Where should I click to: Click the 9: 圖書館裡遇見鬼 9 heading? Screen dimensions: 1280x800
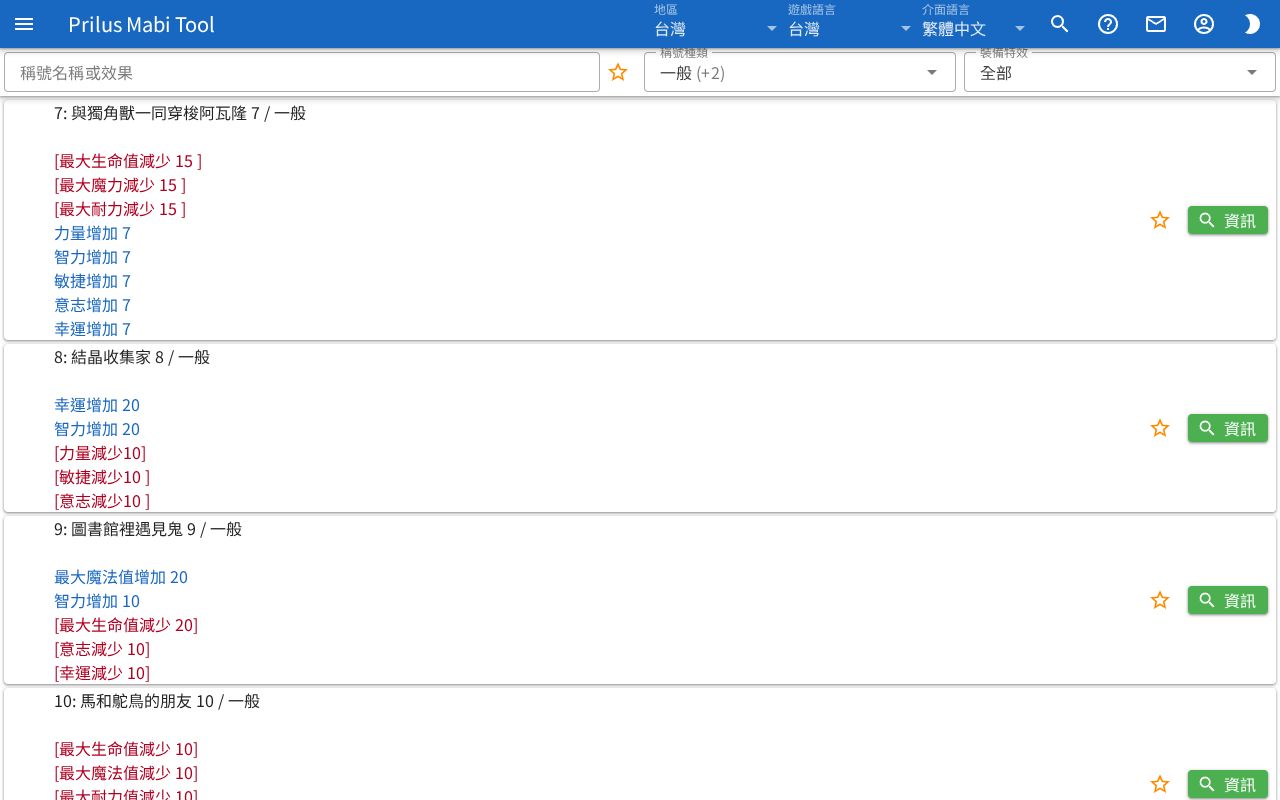148,529
